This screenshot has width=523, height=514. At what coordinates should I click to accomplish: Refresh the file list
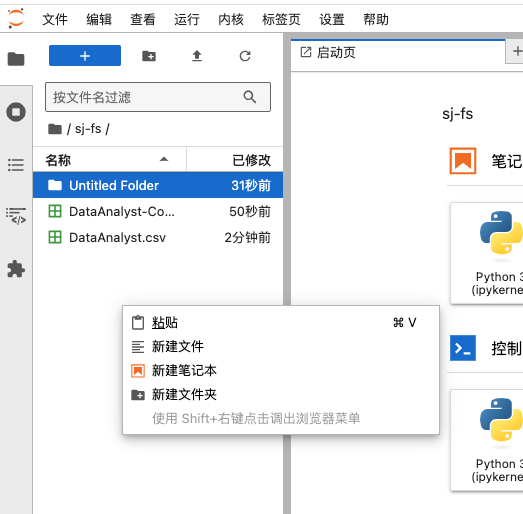(x=245, y=56)
